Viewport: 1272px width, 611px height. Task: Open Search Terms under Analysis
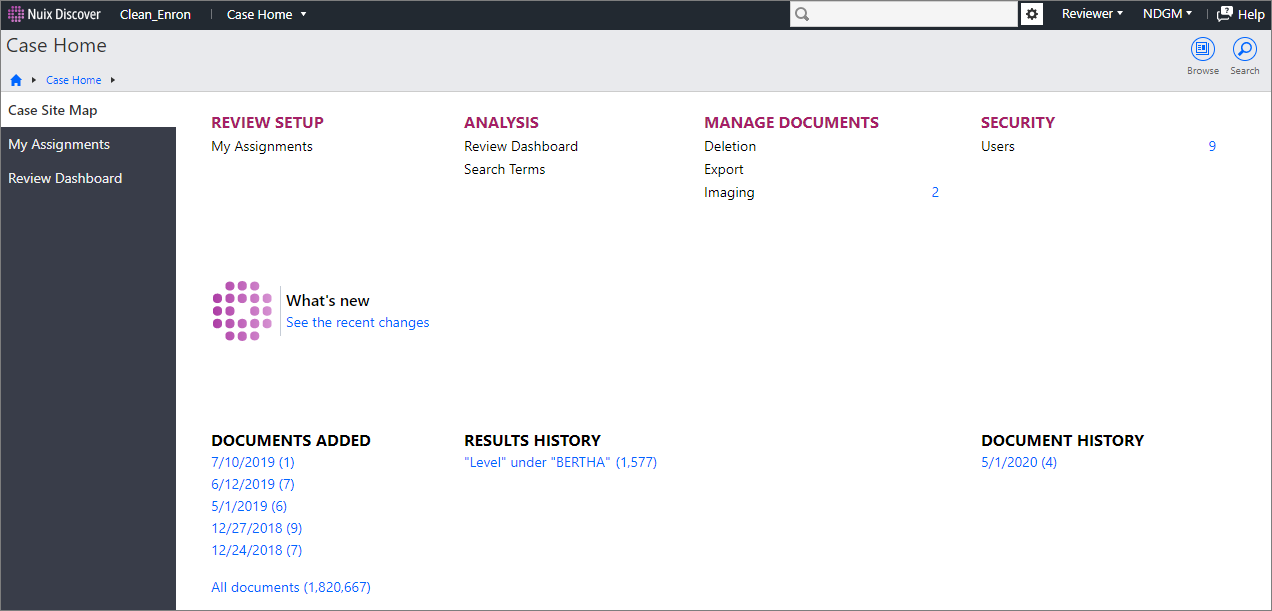[505, 169]
